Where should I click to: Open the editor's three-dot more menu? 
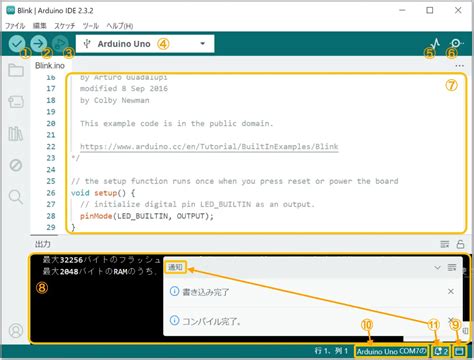[x=460, y=66]
